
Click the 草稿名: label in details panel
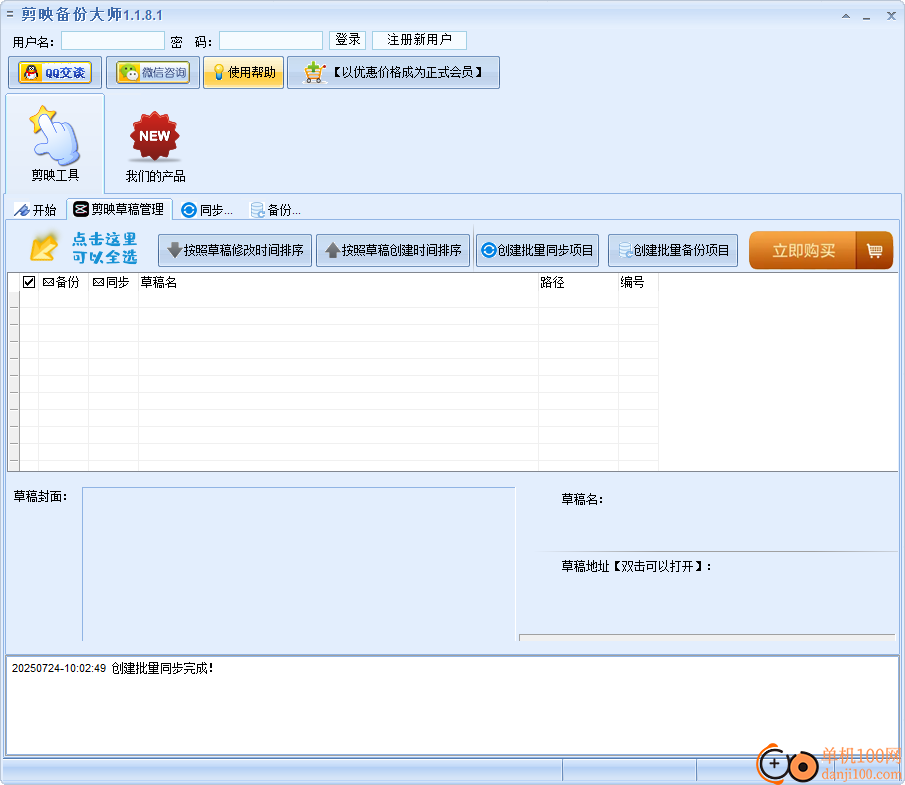point(582,499)
